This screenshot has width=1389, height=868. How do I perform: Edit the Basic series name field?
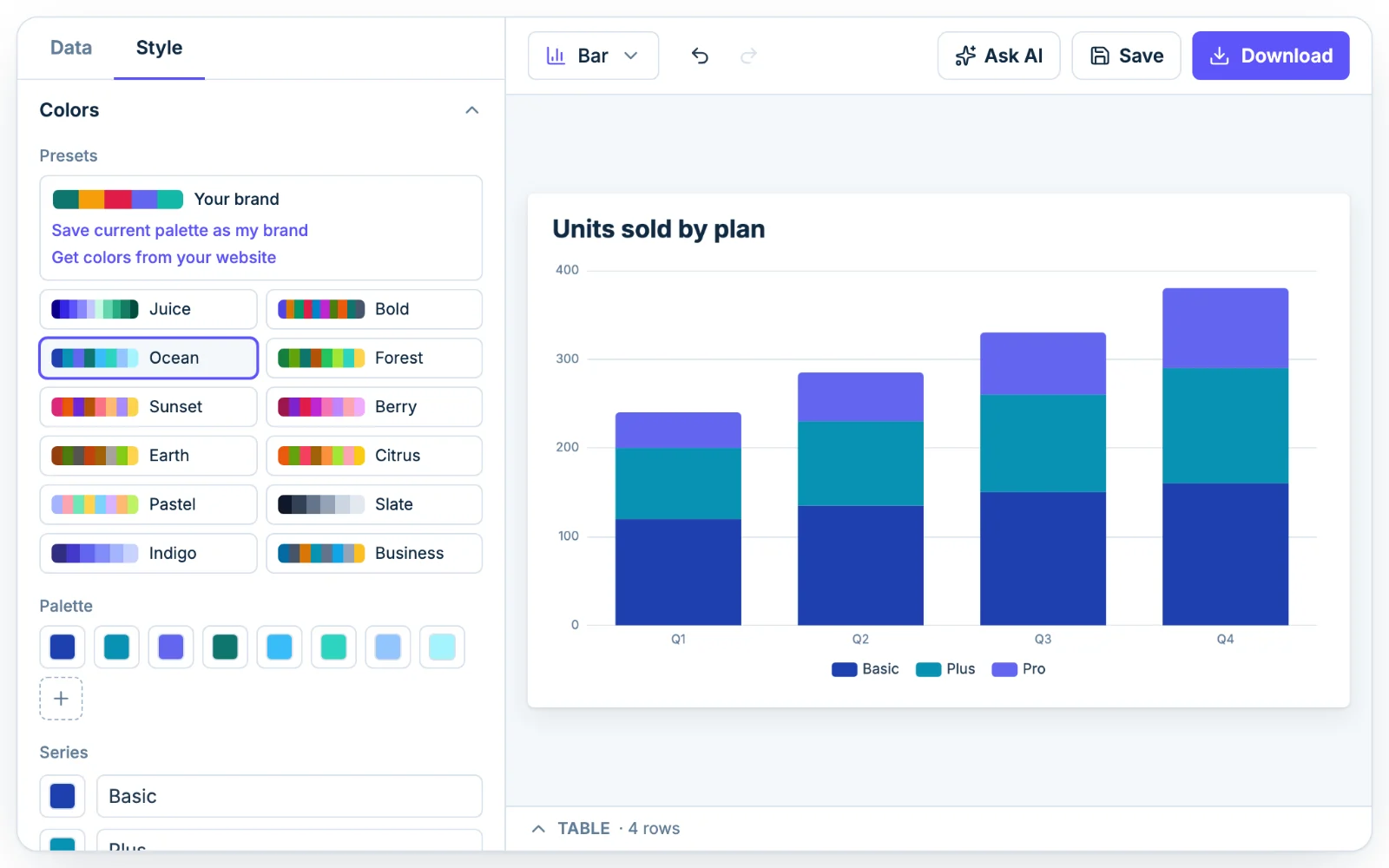click(x=289, y=796)
